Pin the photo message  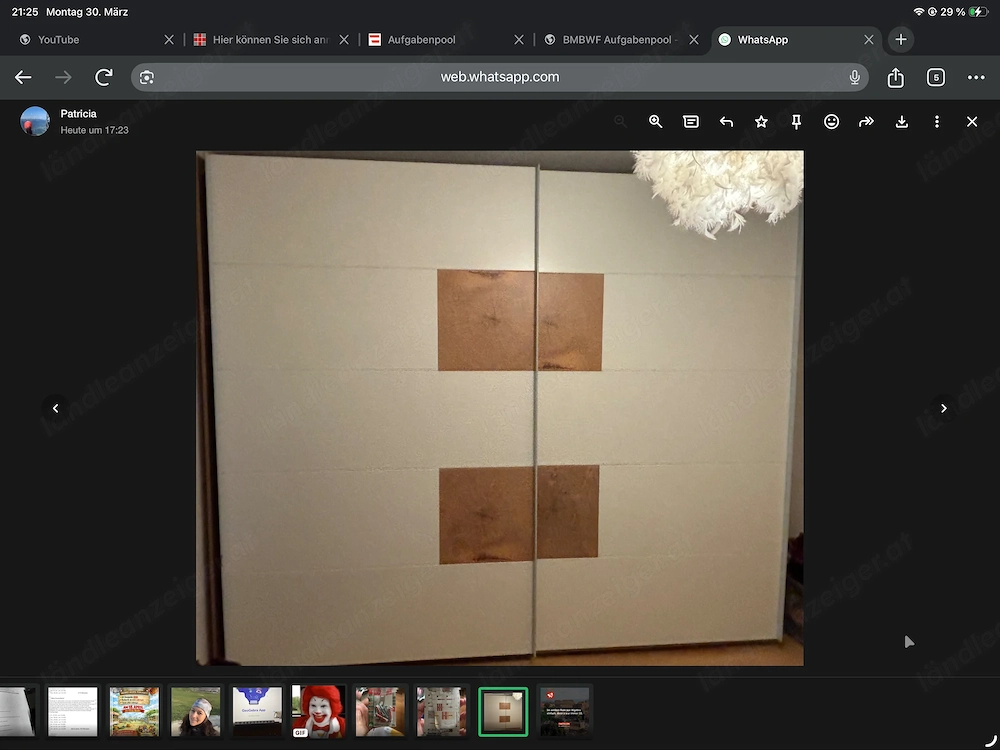point(796,121)
